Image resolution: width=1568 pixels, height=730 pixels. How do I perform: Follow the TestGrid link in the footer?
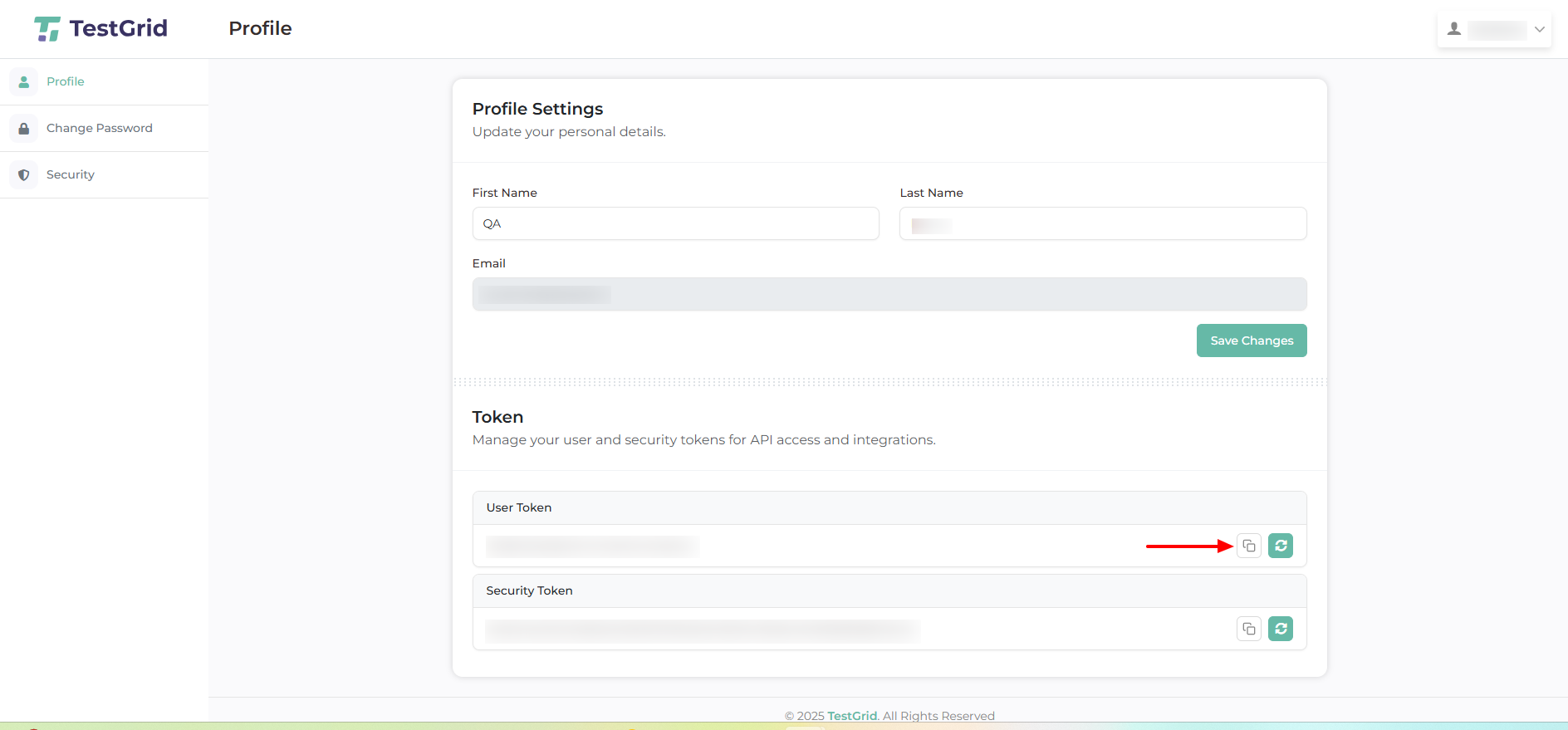click(852, 715)
